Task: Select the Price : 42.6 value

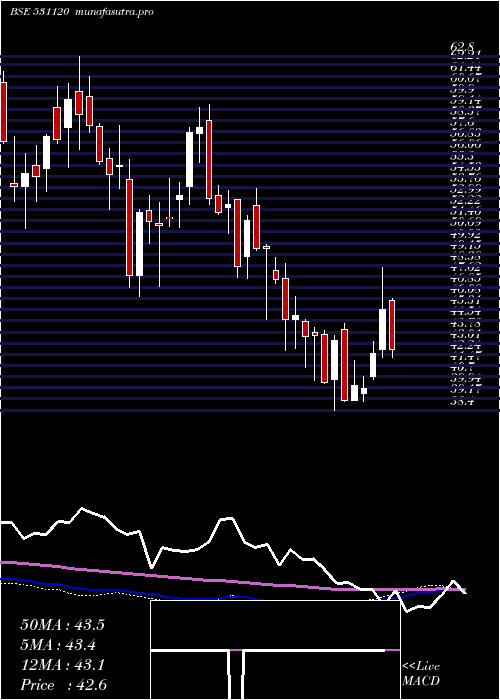Action: pyautogui.click(x=63, y=685)
